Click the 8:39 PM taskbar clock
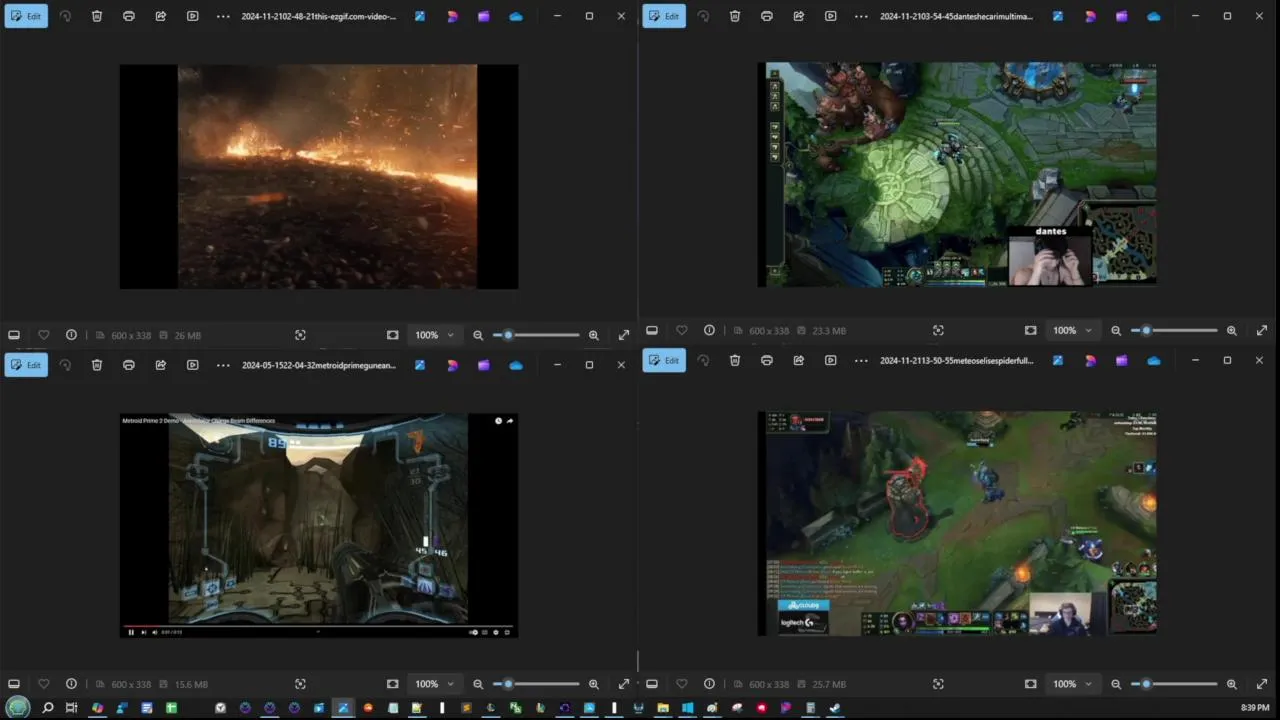 [1255, 708]
